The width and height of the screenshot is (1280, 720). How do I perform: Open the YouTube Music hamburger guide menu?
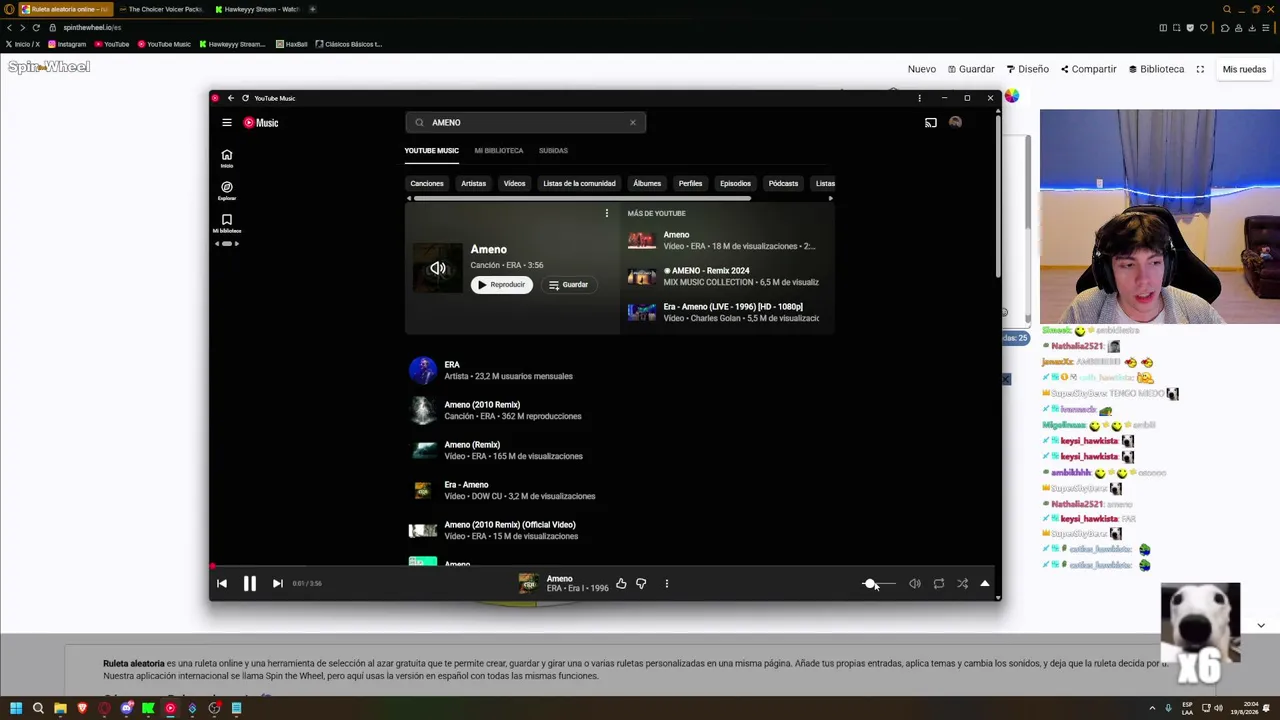click(x=227, y=123)
